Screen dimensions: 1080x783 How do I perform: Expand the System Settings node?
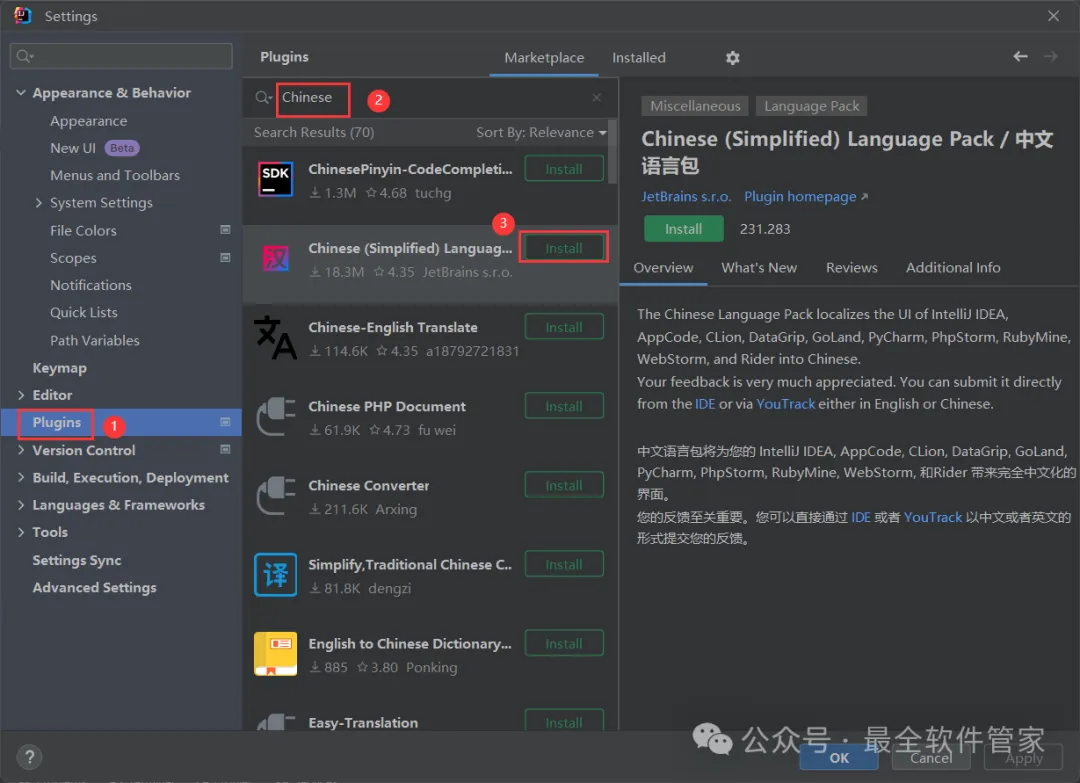(39, 202)
